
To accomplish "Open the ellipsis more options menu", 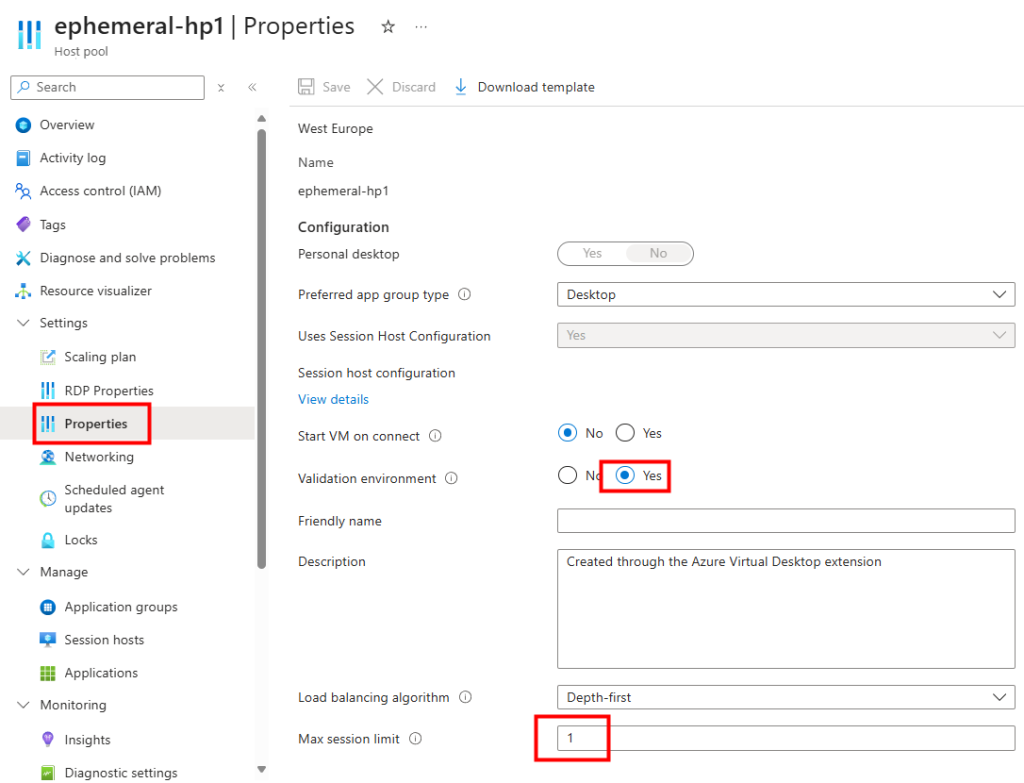I will (x=421, y=27).
